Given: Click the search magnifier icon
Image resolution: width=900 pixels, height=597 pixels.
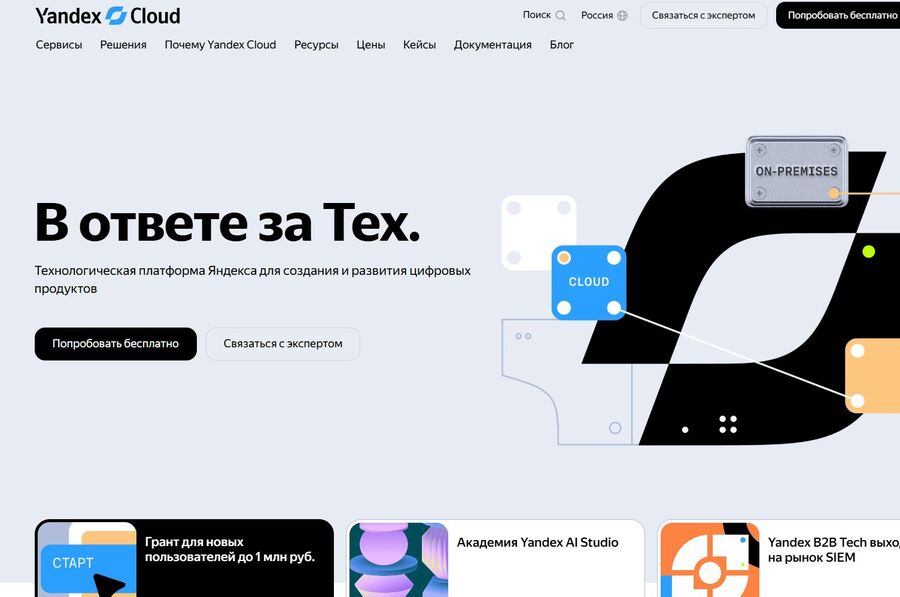Looking at the screenshot, I should (x=561, y=15).
